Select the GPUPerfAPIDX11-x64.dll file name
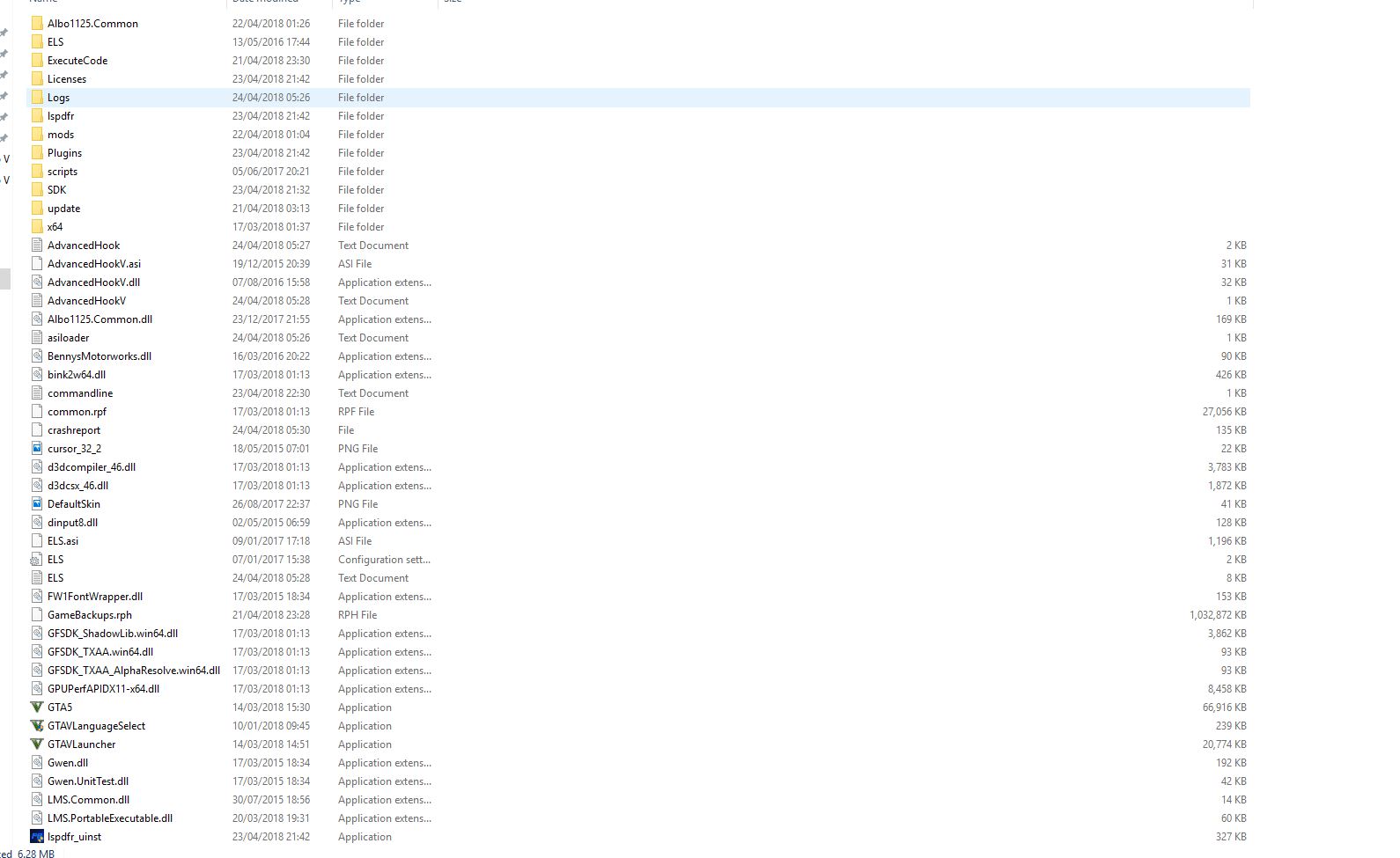Viewport: 1400px width, 858px height. [x=104, y=688]
